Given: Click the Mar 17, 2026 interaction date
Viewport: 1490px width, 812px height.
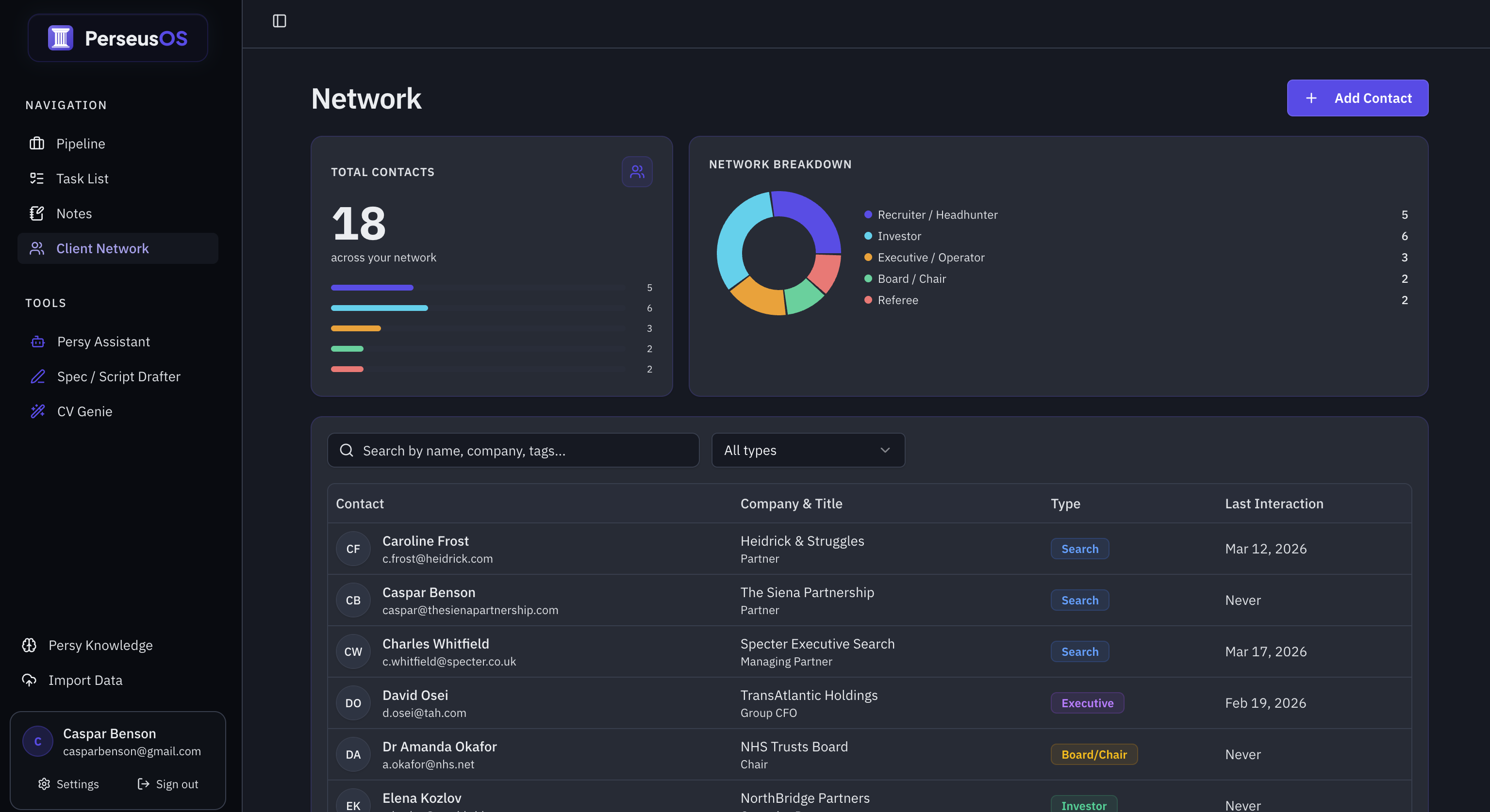Looking at the screenshot, I should click(1266, 652).
